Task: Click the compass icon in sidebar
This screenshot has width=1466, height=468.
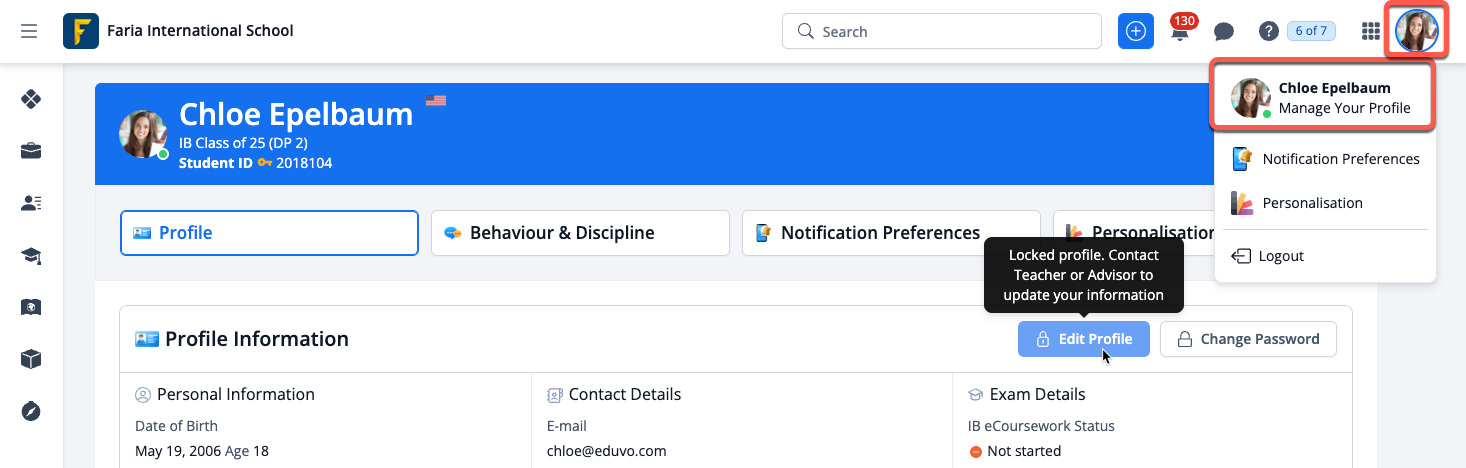Action: (31, 410)
